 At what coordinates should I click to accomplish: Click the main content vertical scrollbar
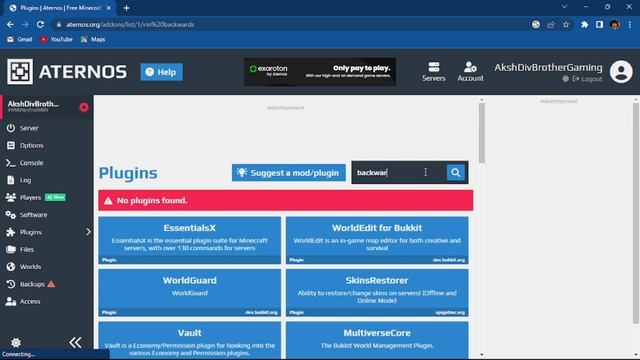tap(482, 133)
